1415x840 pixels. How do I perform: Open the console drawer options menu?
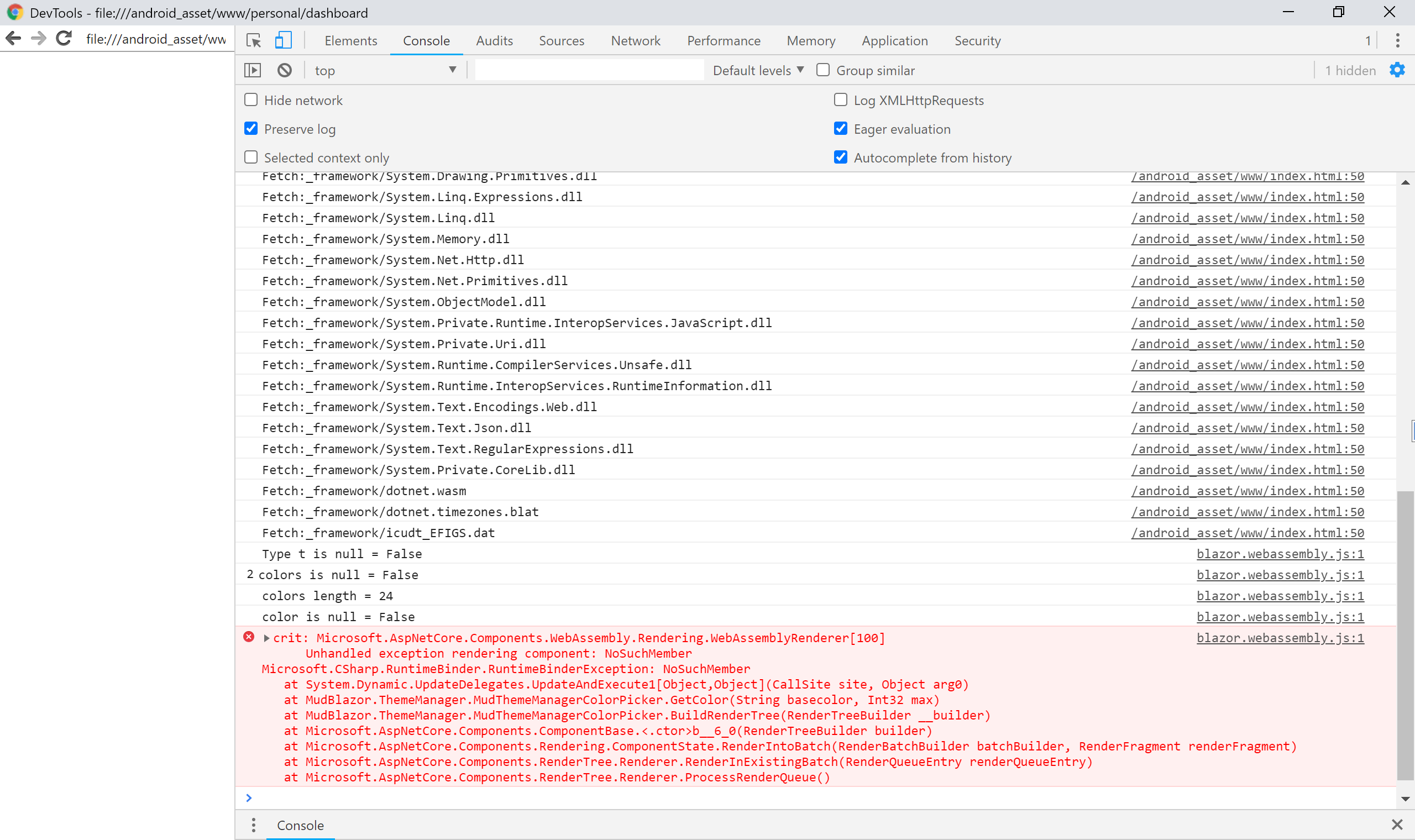pos(253,825)
